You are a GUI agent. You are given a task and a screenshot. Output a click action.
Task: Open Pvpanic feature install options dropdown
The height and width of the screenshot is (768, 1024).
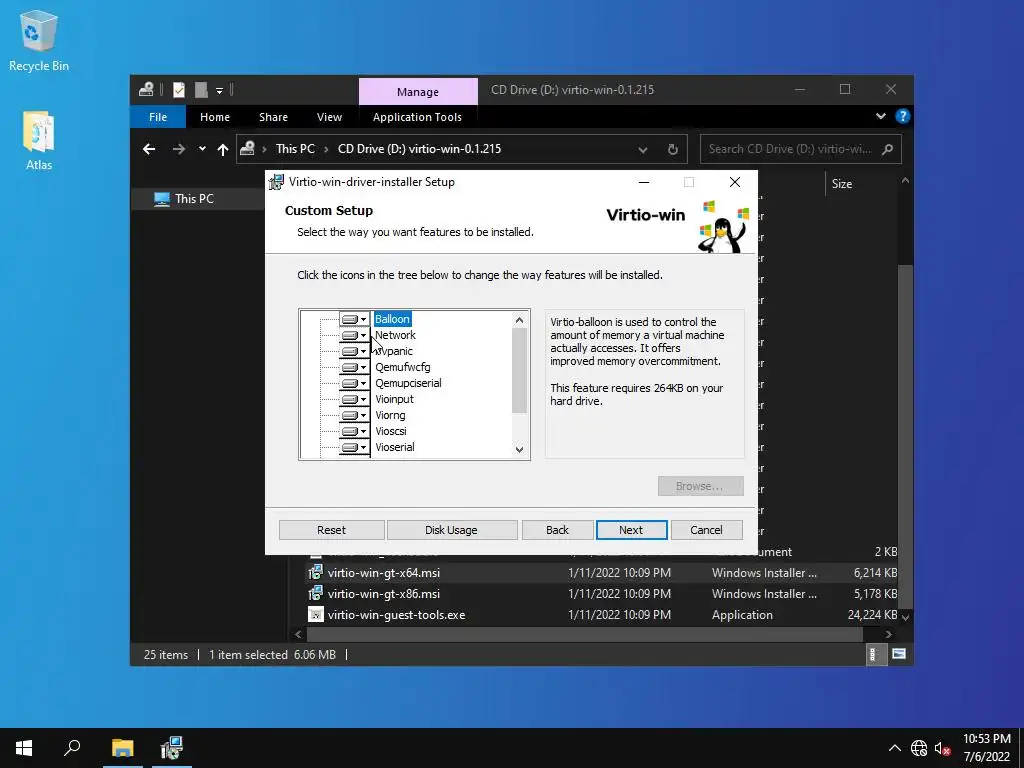(355, 351)
